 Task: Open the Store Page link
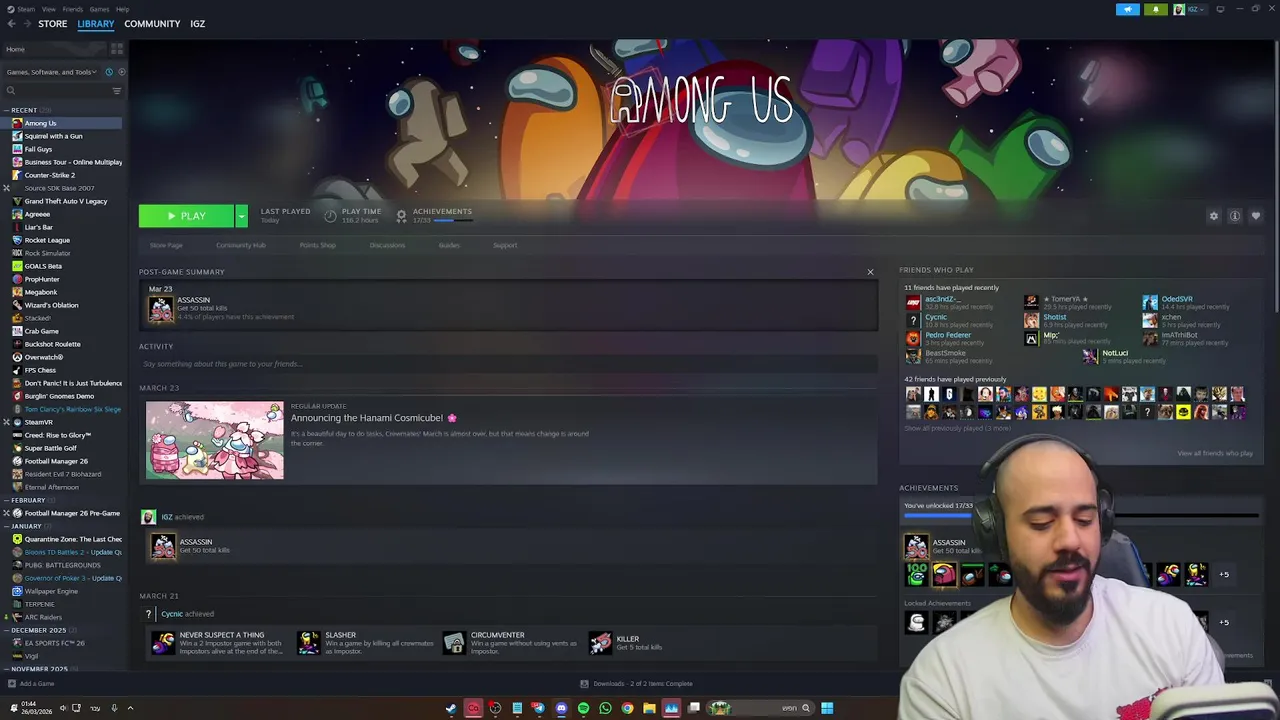166,245
